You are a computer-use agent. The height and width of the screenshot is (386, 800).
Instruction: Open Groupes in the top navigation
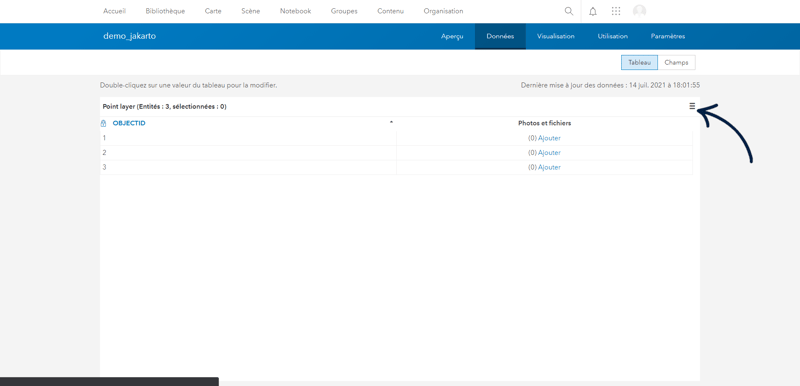point(344,11)
